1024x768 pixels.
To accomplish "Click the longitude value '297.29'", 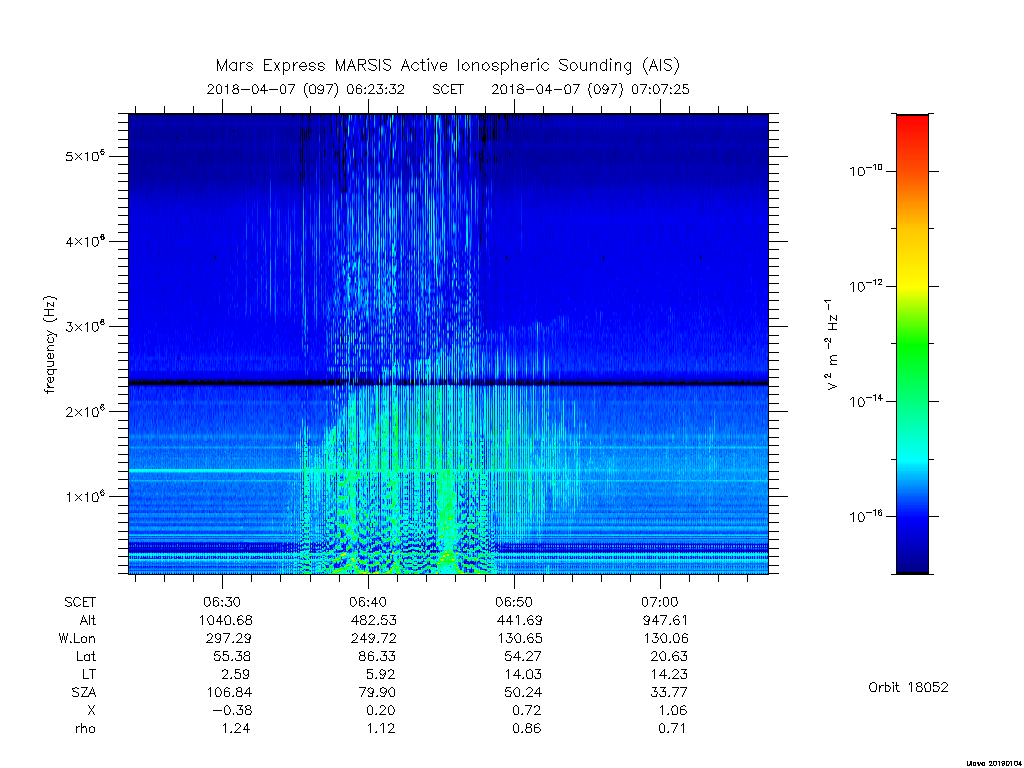I will (228, 639).
